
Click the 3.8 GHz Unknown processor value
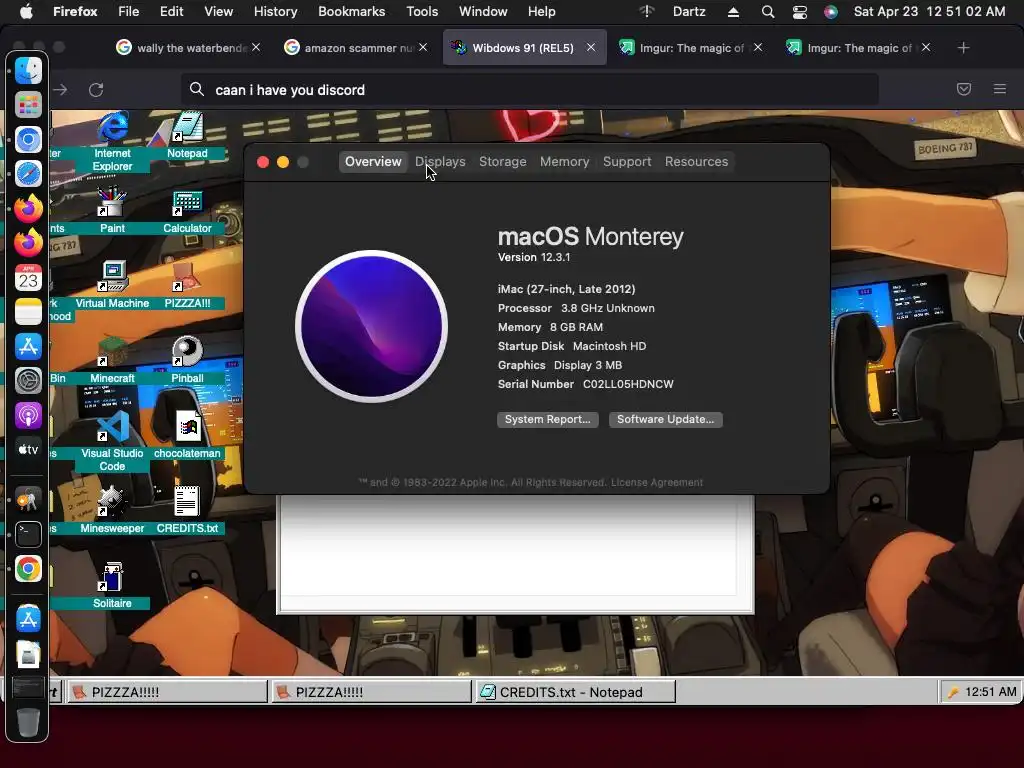pyautogui.click(x=607, y=308)
